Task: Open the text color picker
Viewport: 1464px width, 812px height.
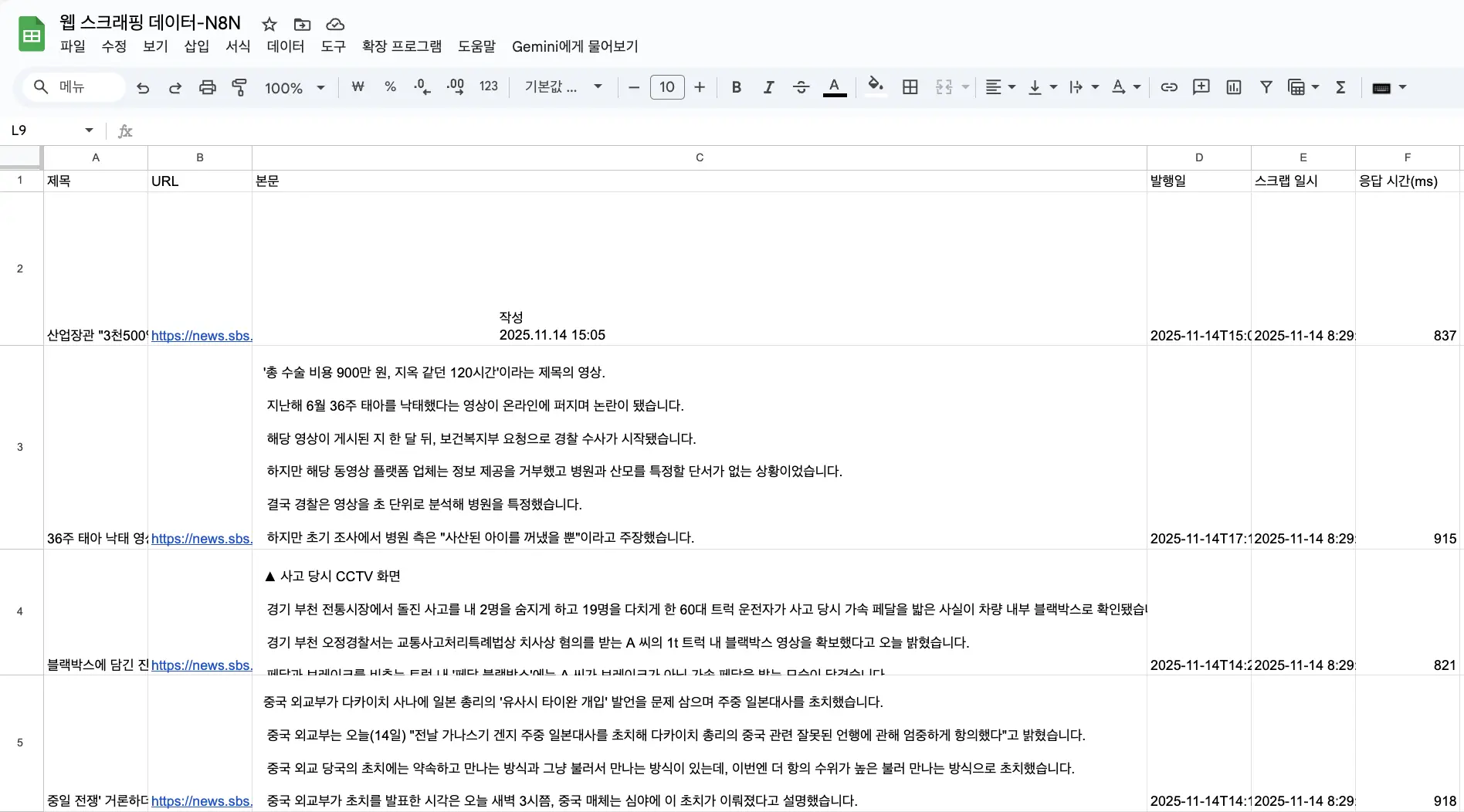Action: pyautogui.click(x=834, y=87)
